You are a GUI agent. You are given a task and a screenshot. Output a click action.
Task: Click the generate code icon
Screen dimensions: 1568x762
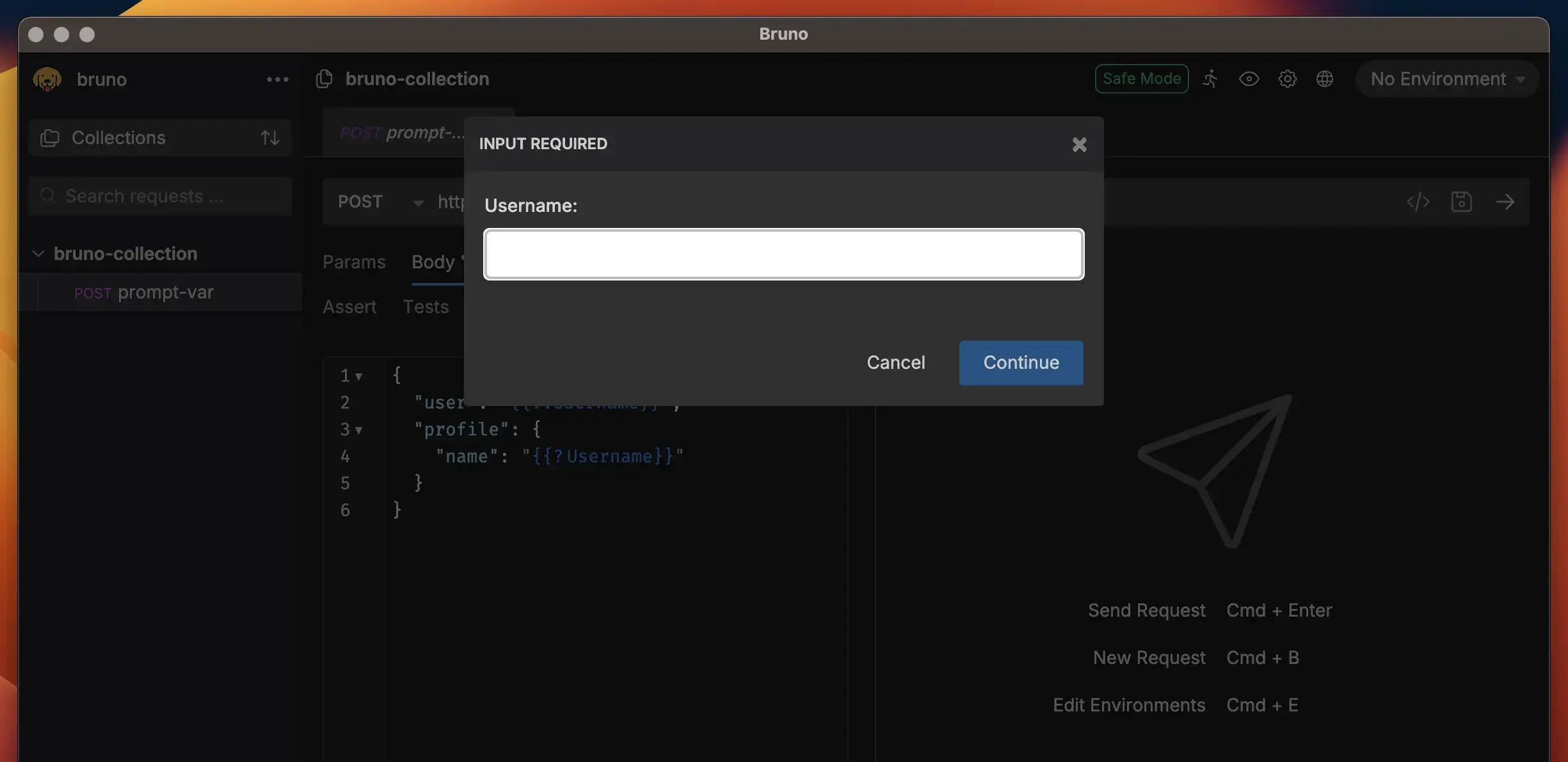tap(1418, 202)
